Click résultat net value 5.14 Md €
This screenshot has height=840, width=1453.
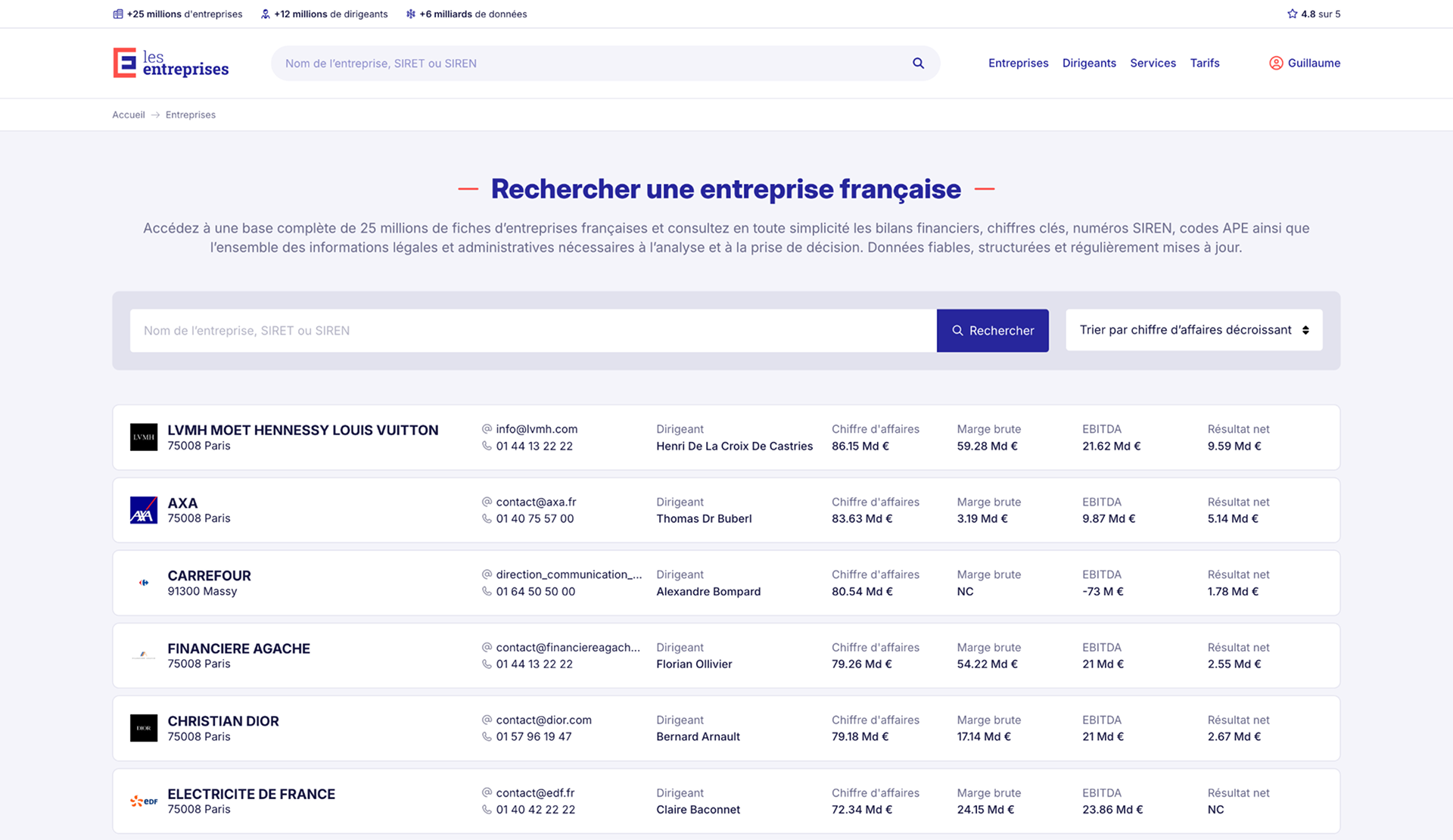(1233, 519)
